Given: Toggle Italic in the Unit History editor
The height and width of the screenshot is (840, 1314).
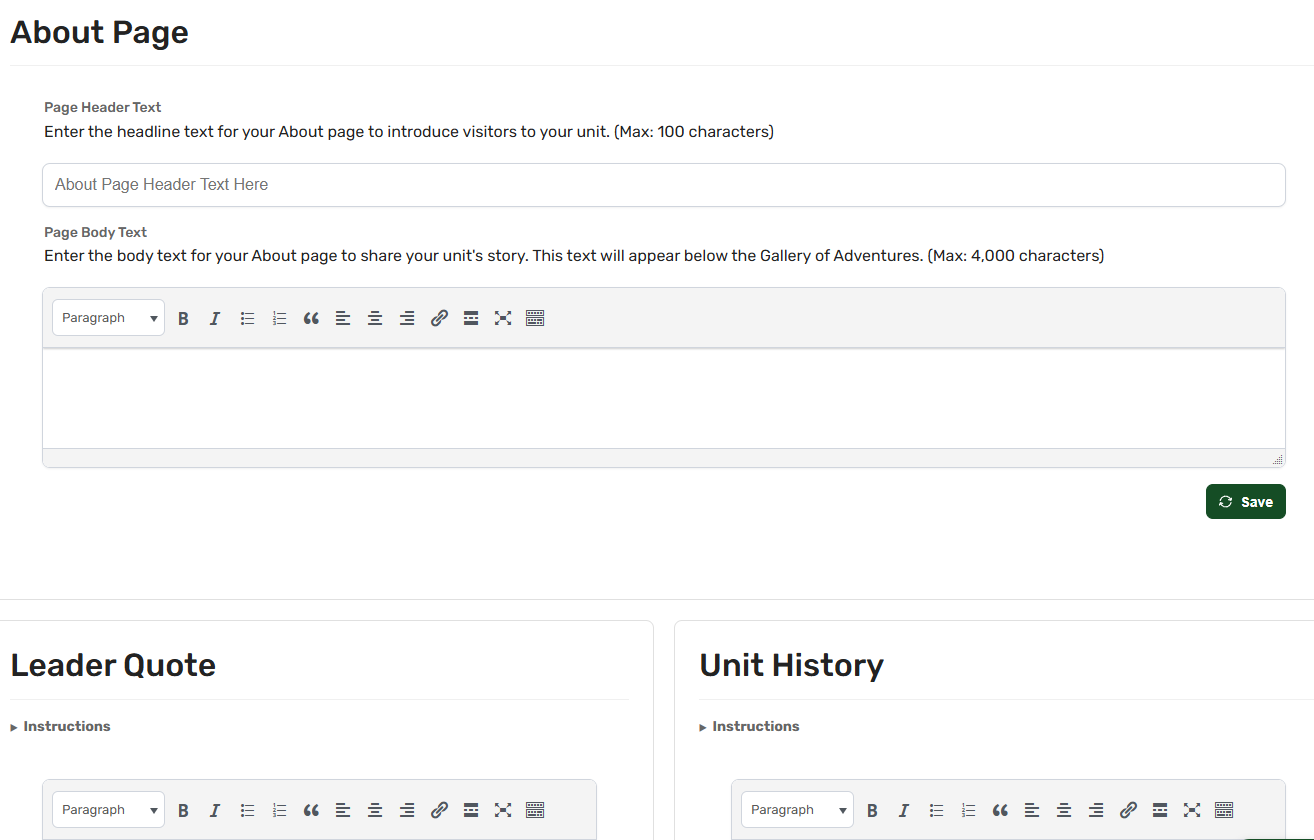Looking at the screenshot, I should pos(904,810).
